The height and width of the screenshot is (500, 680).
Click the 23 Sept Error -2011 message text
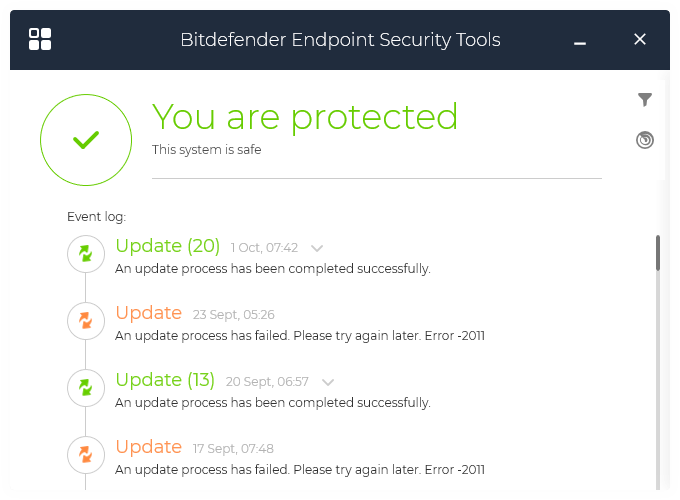[300, 336]
